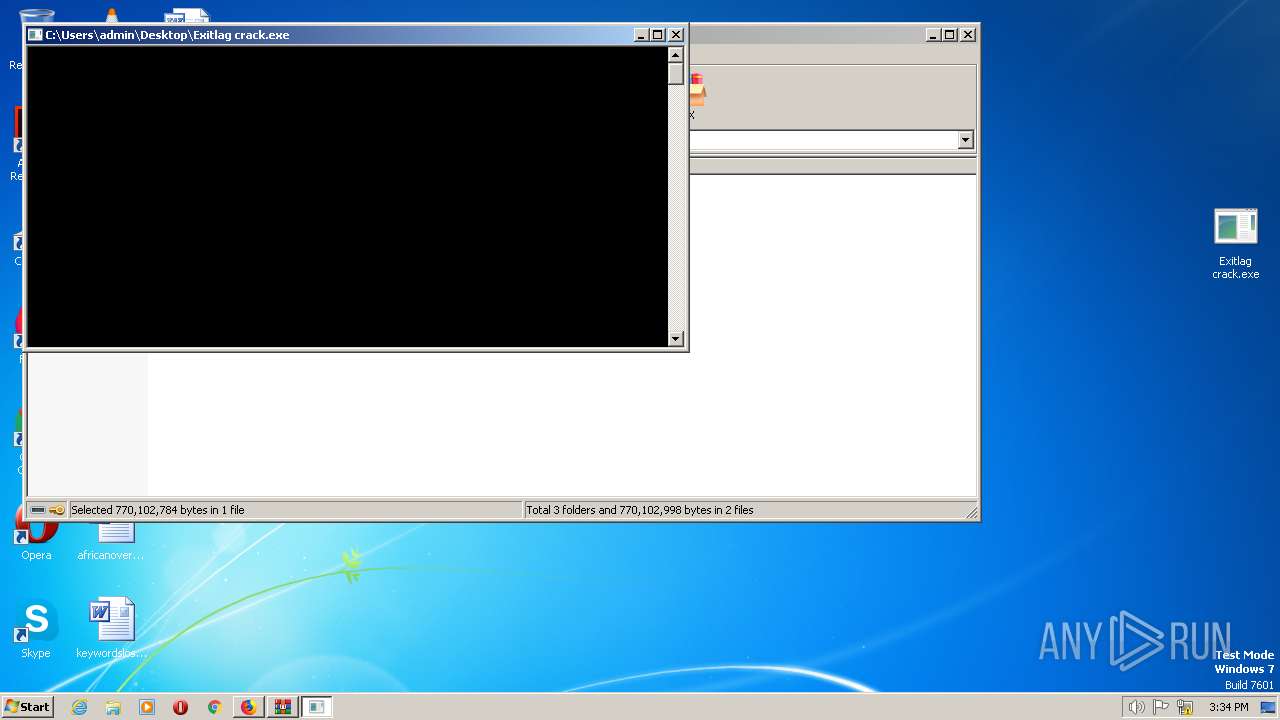
Task: Open the Action Center flag icon
Action: [1161, 707]
